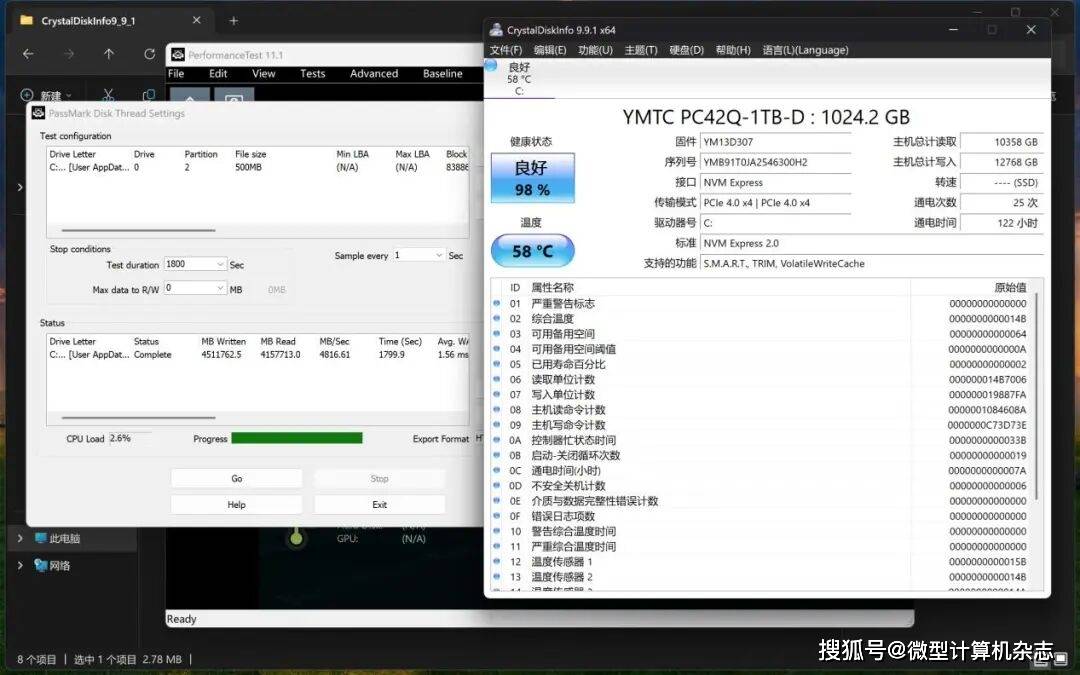Click the 主机总计写入 12768 GB value
Screen dimensions: 1080x675
1001,162
